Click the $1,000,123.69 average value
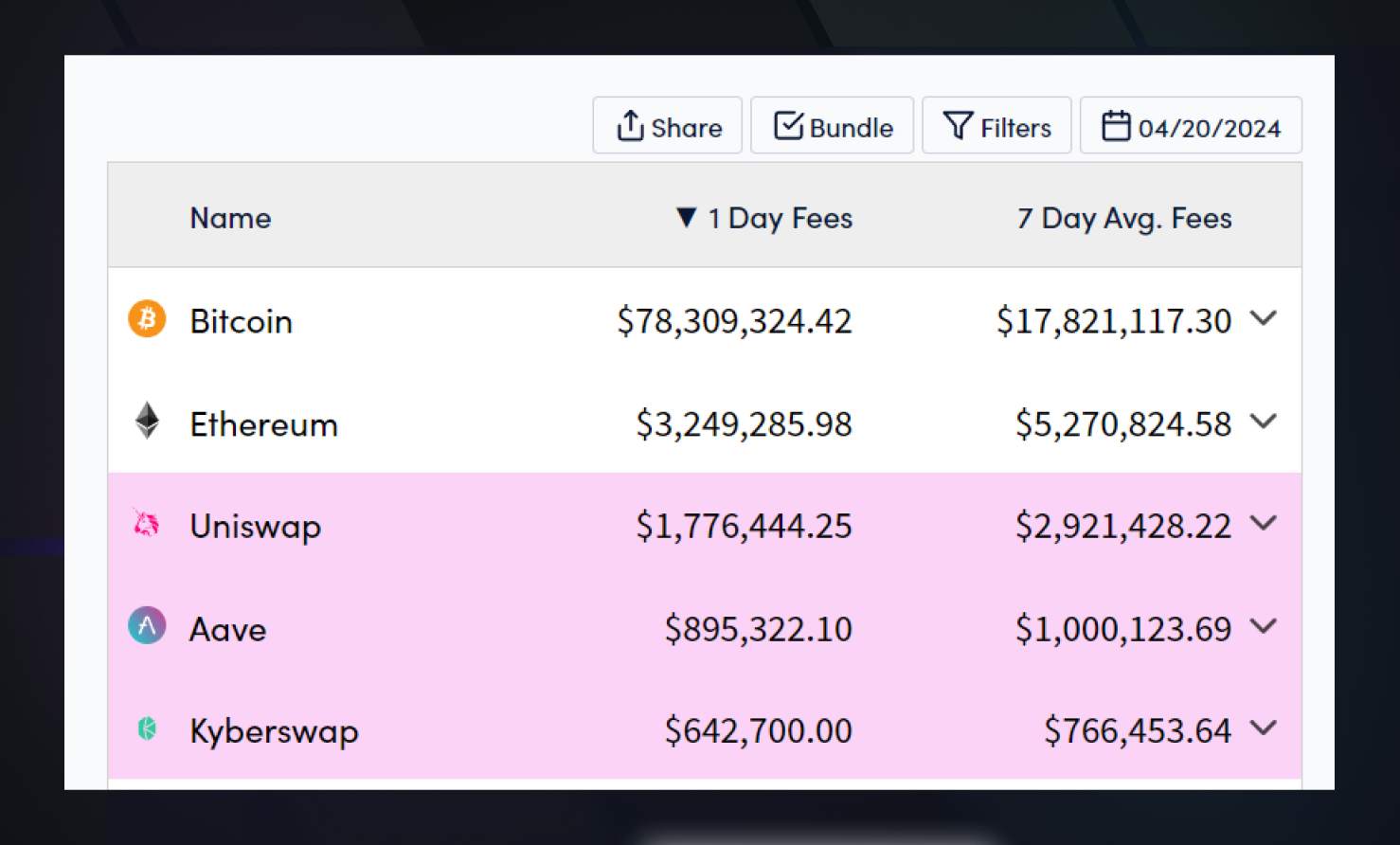This screenshot has height=845, width=1400. pos(1123,629)
